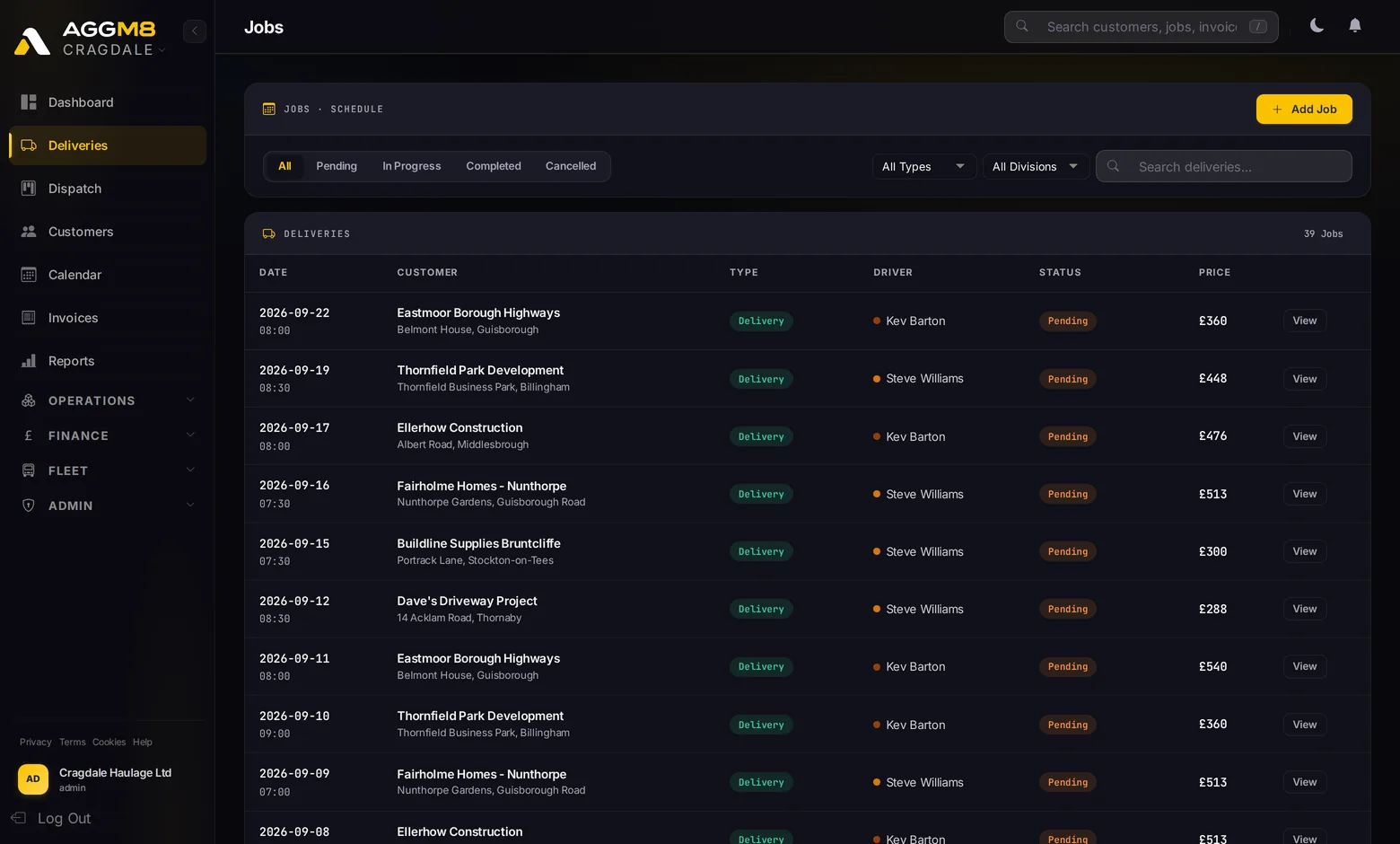Open the Customers menu item

[x=108, y=232]
